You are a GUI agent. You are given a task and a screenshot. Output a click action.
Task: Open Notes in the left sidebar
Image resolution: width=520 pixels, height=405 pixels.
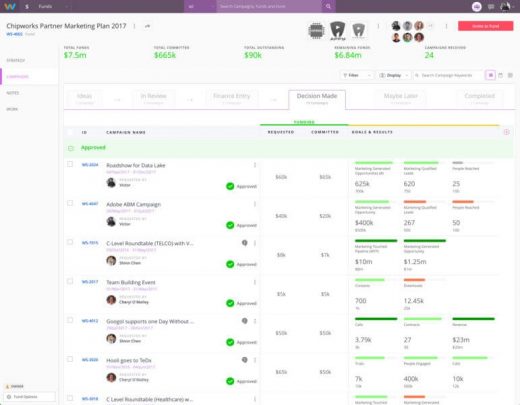(x=13, y=93)
